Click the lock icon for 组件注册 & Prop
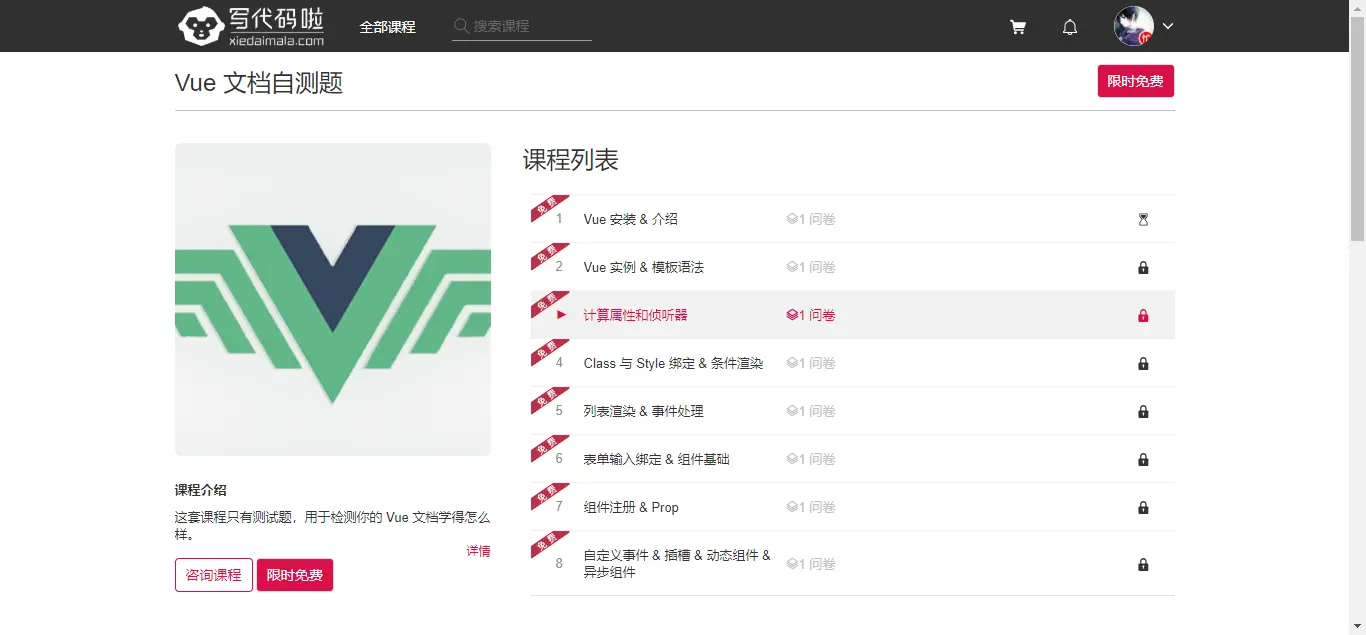This screenshot has height=635, width=1366. coord(1143,507)
